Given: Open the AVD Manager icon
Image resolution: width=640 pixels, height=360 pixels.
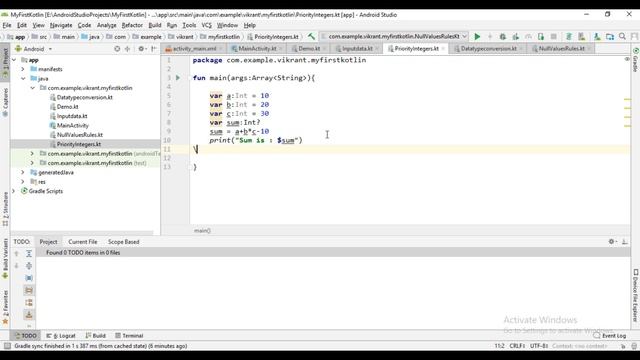Looking at the screenshot, I should pyautogui.click(x=582, y=37).
